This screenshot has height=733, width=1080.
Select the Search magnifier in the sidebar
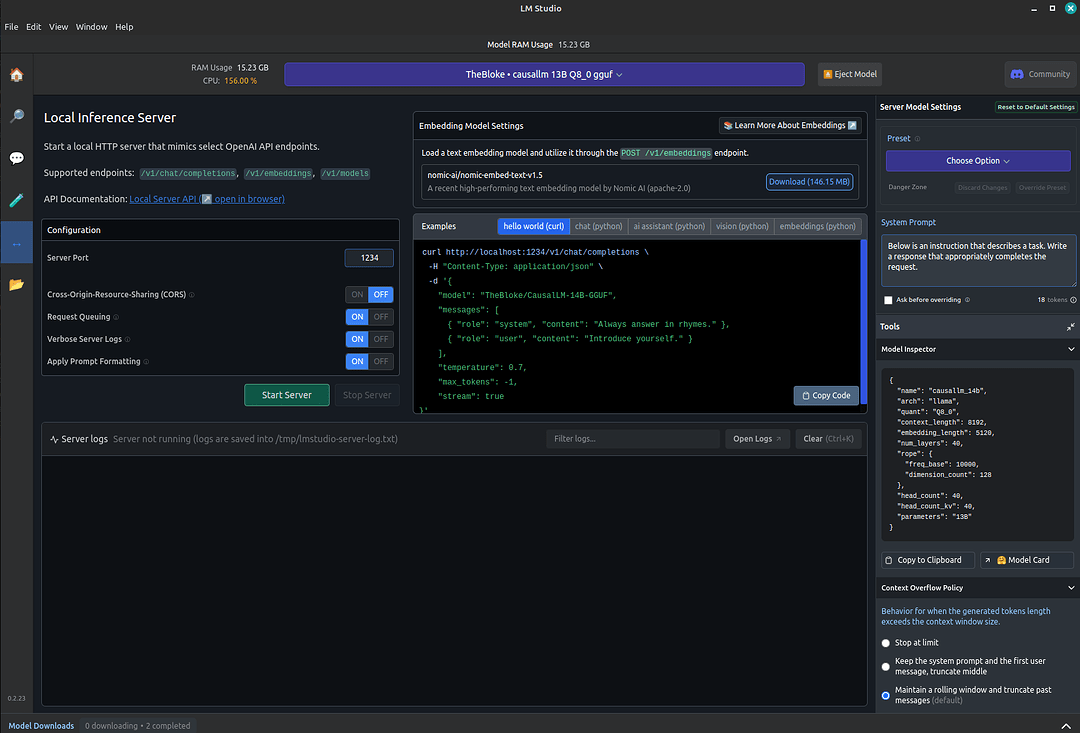tap(16, 116)
